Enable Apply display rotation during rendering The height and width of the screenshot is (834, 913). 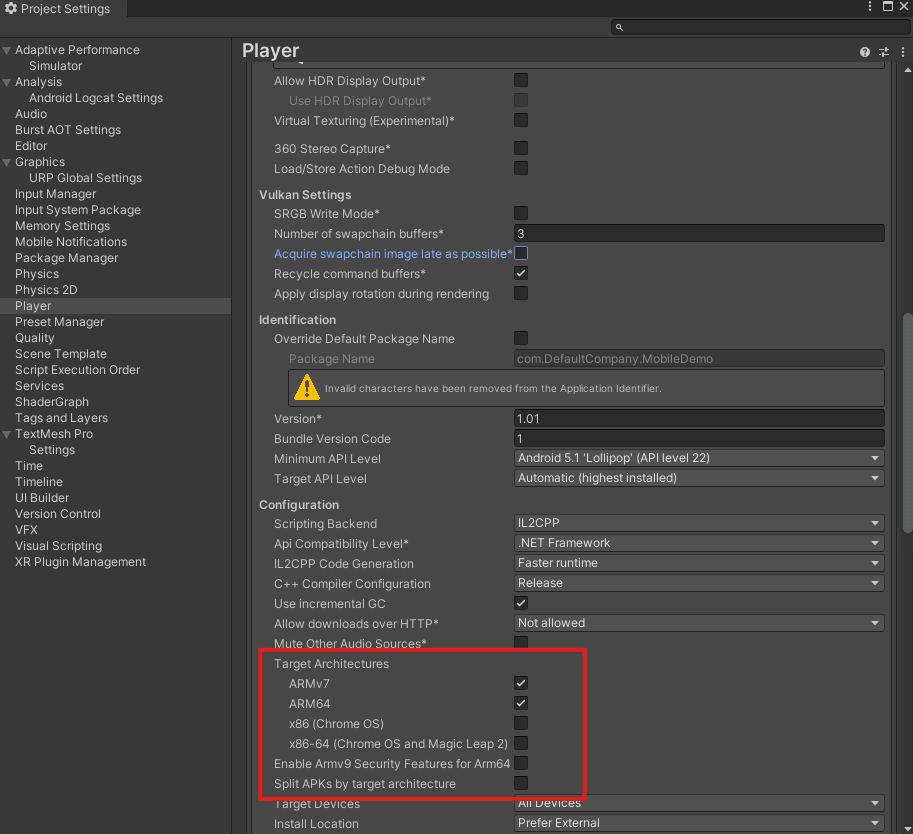(521, 293)
